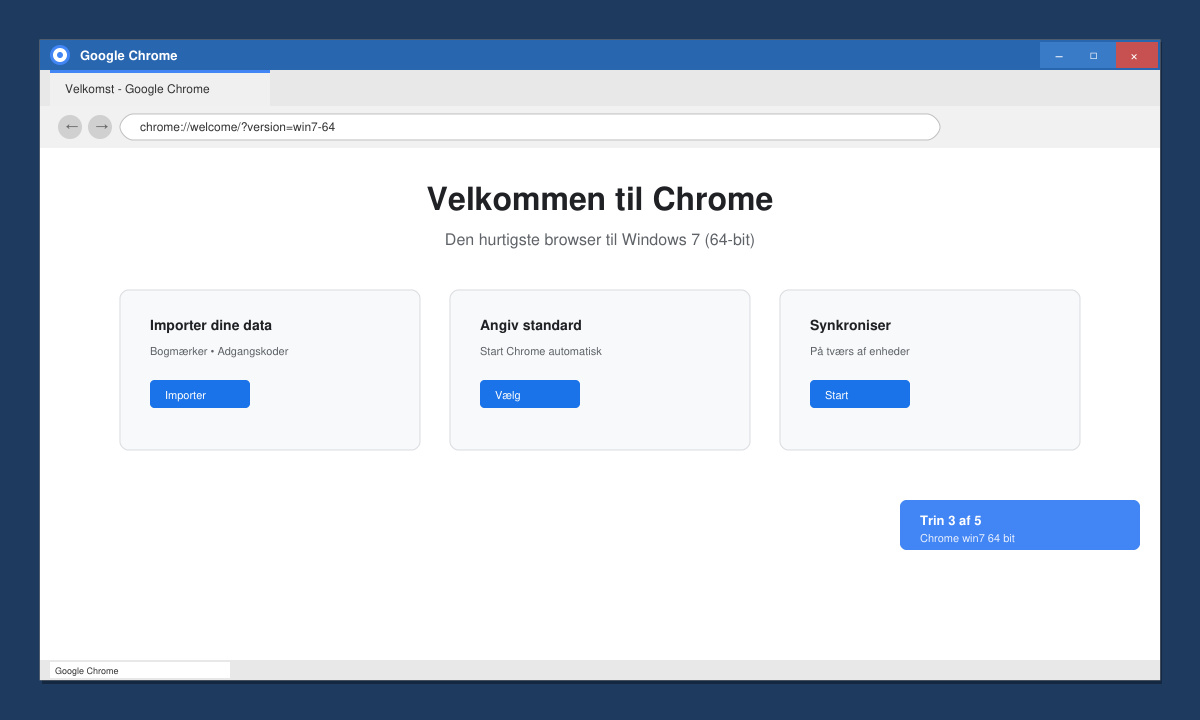
Task: Click the Google Chrome status bar label
Action: [140, 671]
